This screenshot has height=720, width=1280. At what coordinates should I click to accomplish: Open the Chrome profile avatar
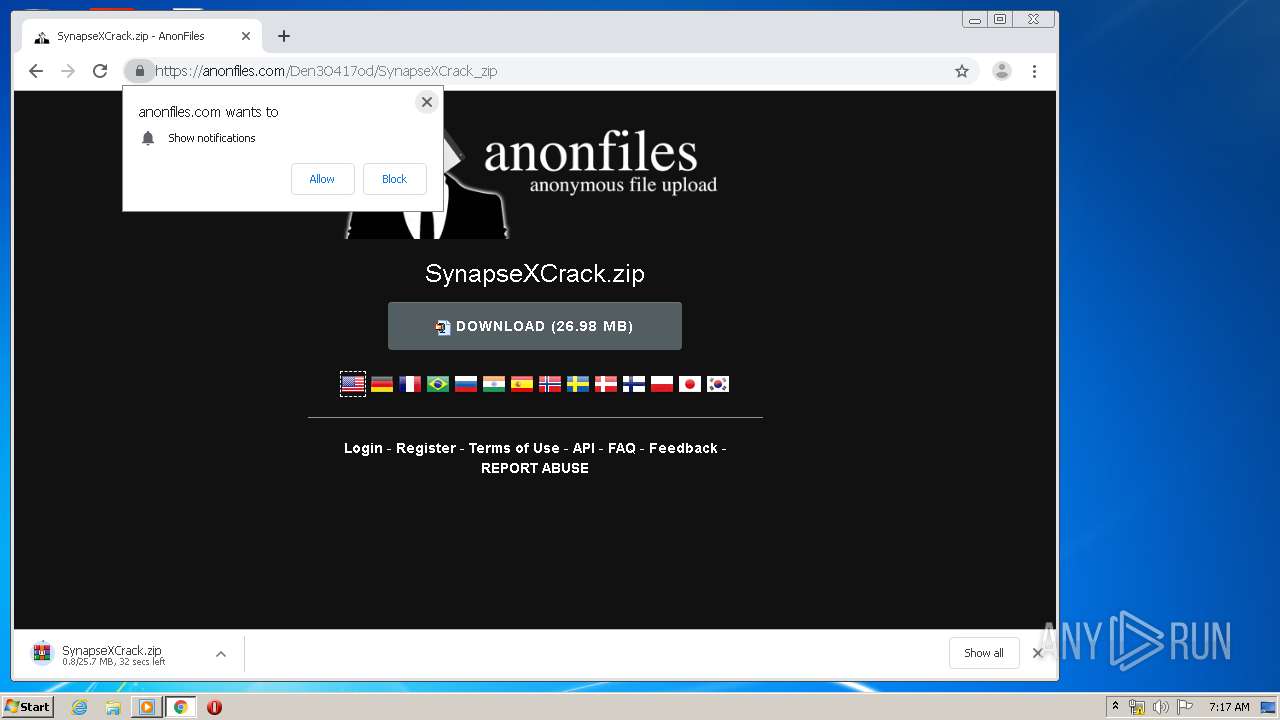coord(1001,71)
